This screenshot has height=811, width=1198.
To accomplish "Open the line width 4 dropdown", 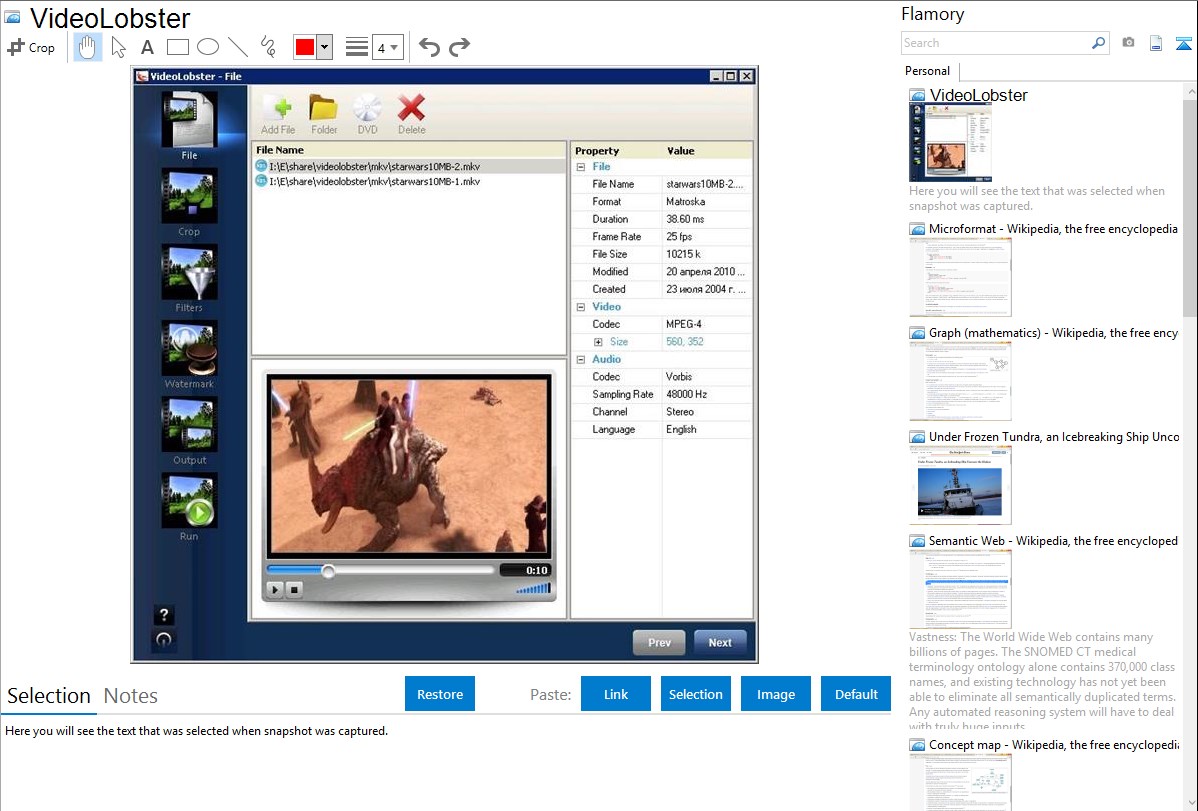I will tap(387, 48).
